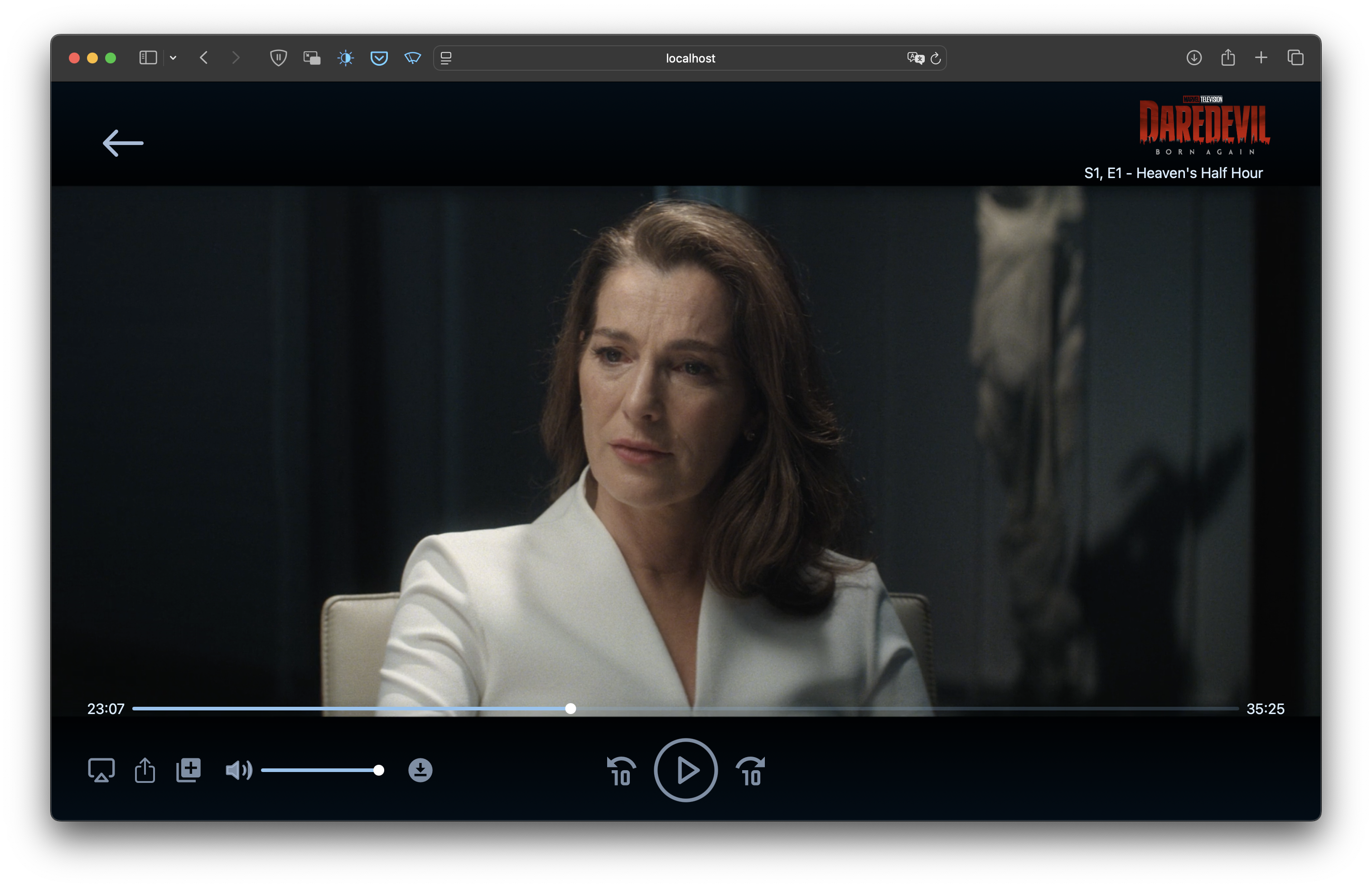Click the playback progress scrubber handle
This screenshot has width=1372, height=888.
coord(570,708)
